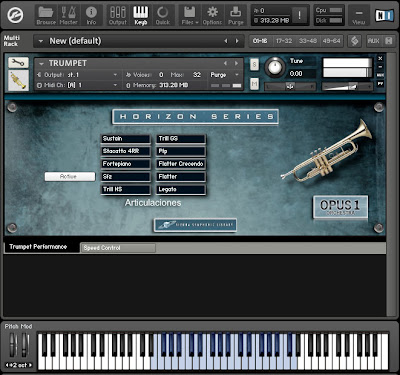Image resolution: width=400 pixels, height=375 pixels.
Task: Adjust the instrument volume slider
Action: point(347,86)
